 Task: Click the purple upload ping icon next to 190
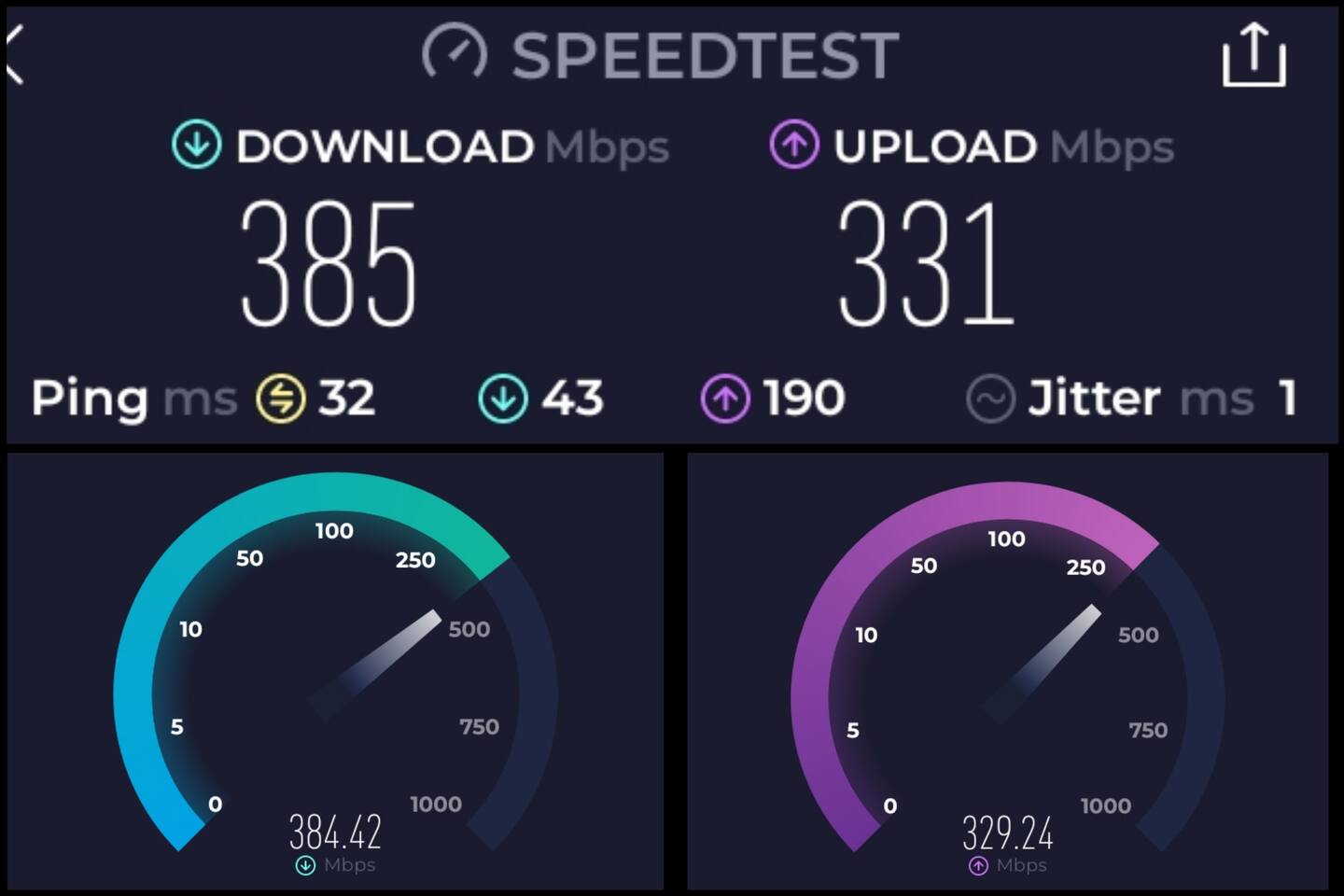coord(725,399)
